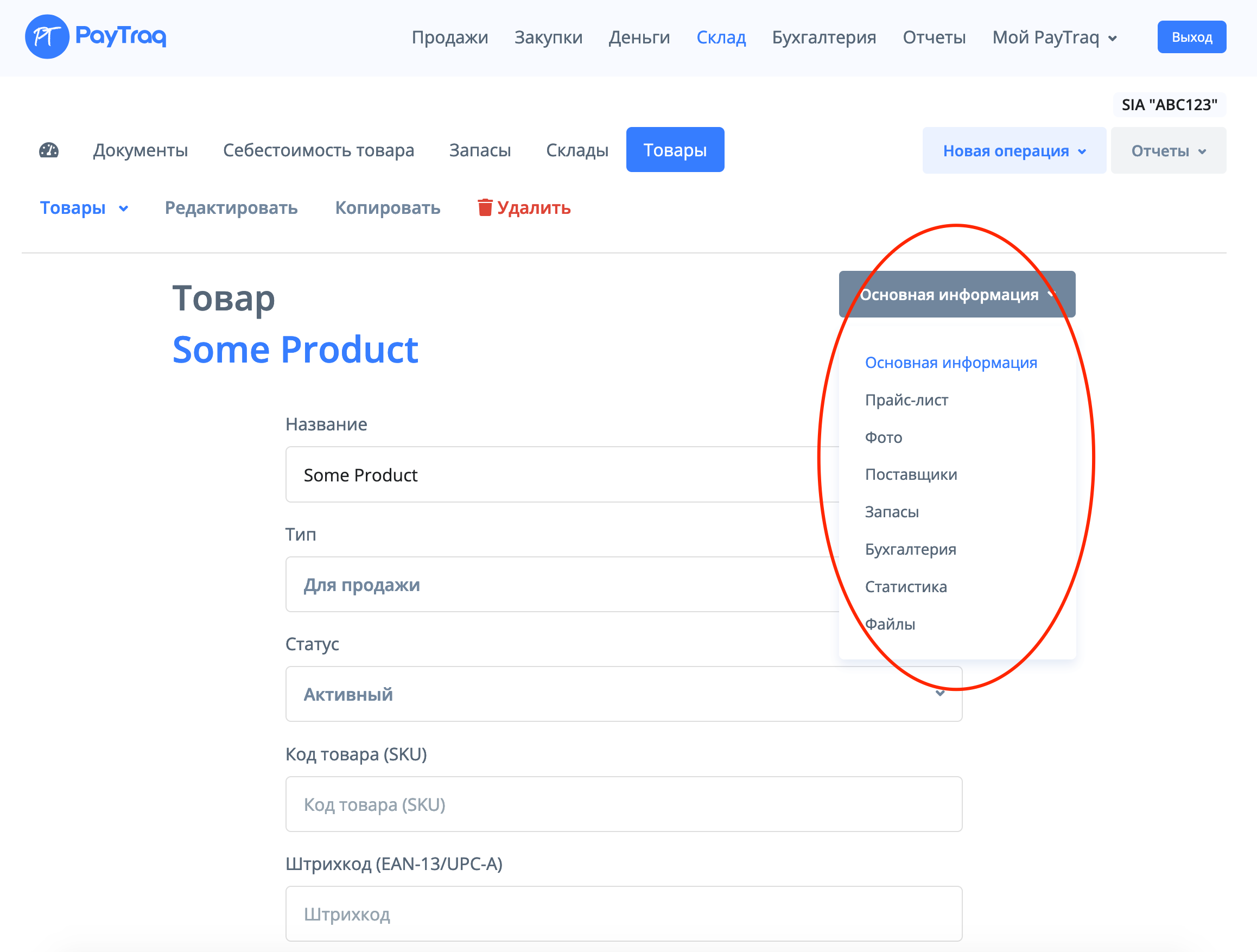Open Поставщики in the section menu

click(910, 474)
